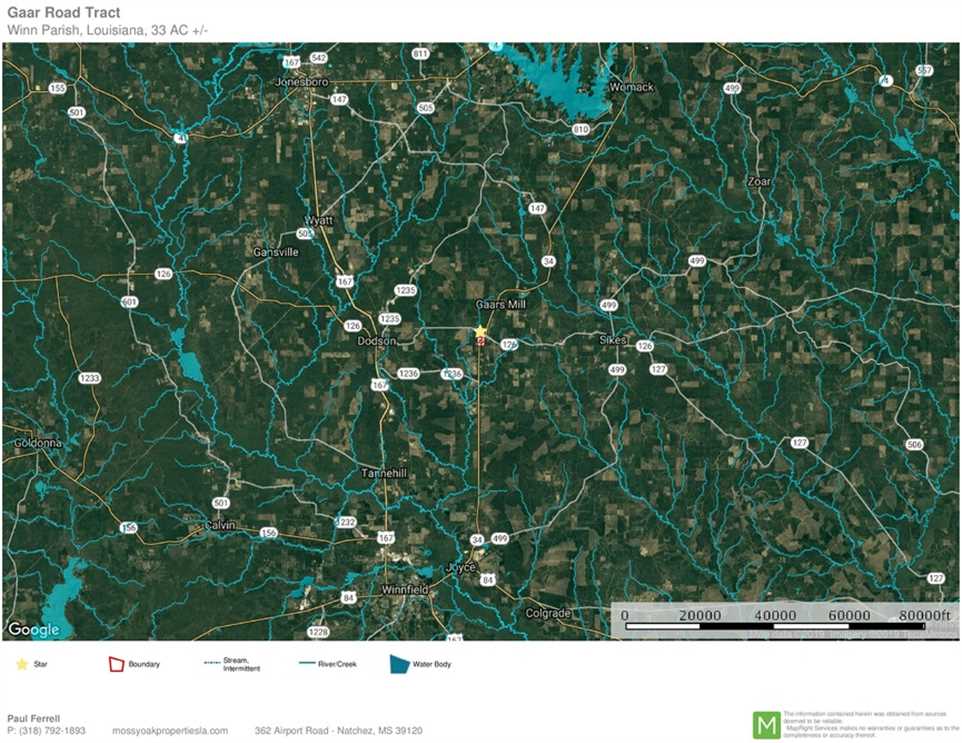Click the Gaar Road Tract title
The image size is (962, 743).
tap(64, 12)
